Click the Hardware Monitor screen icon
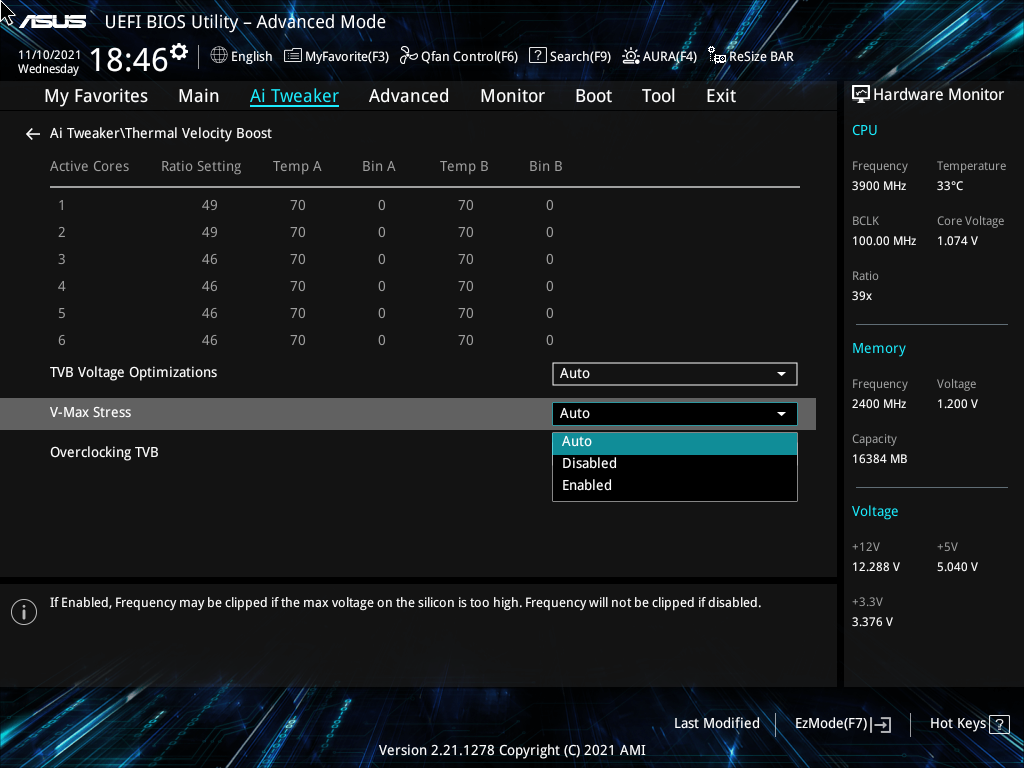 click(861, 95)
